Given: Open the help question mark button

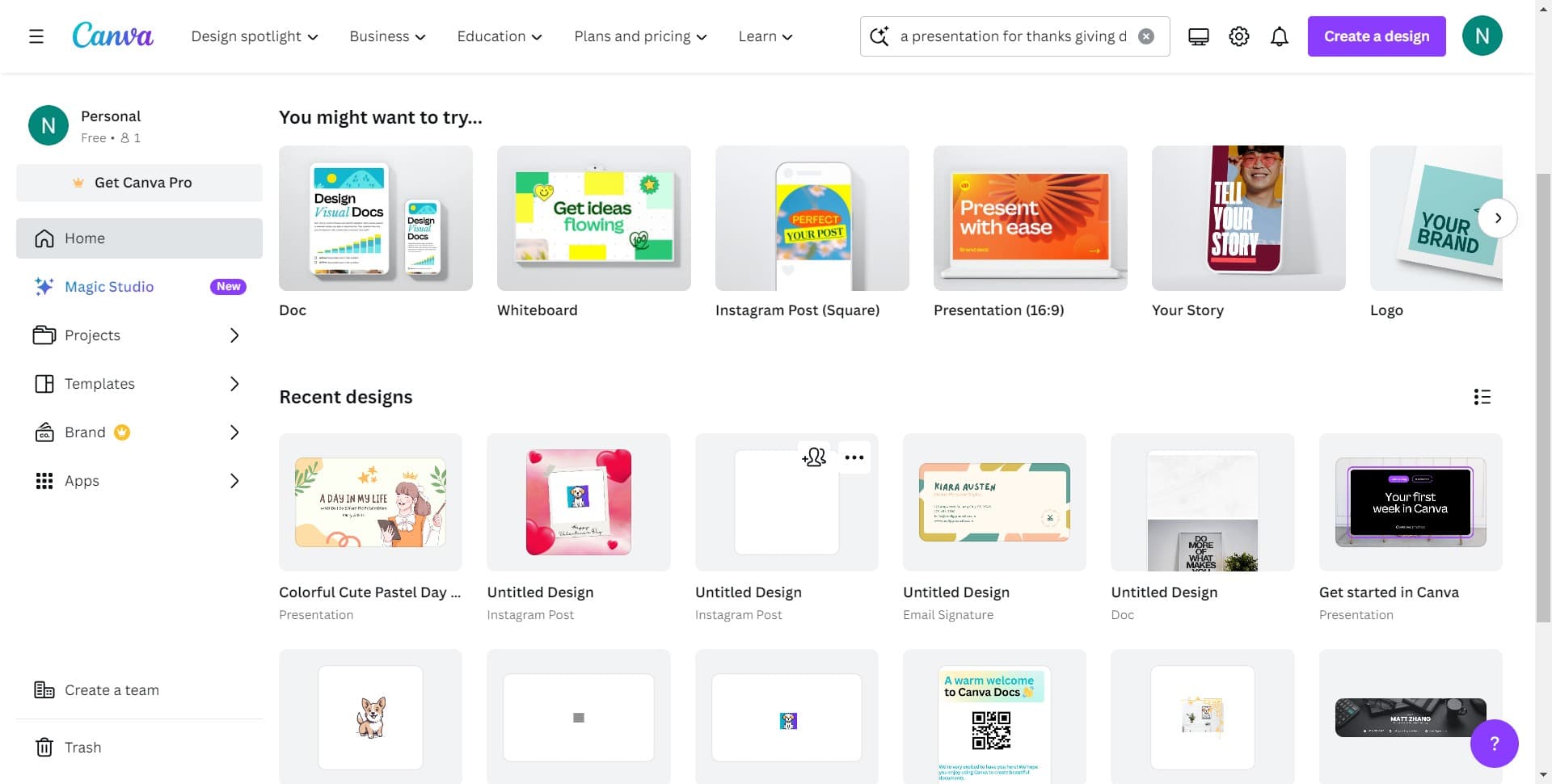Looking at the screenshot, I should (x=1494, y=744).
